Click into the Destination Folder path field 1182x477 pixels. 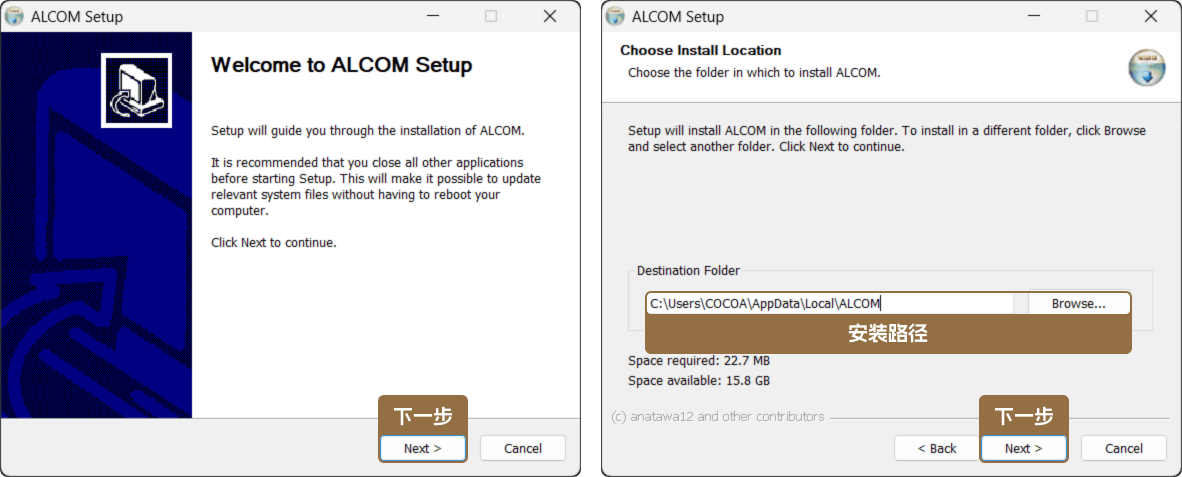[x=830, y=304]
